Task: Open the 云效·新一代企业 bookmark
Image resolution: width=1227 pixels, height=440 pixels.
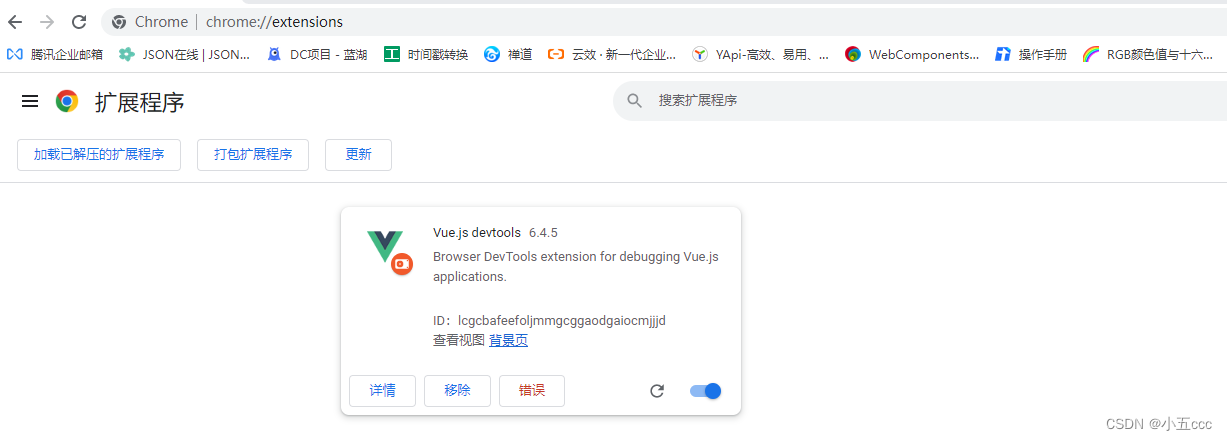Action: (612, 55)
